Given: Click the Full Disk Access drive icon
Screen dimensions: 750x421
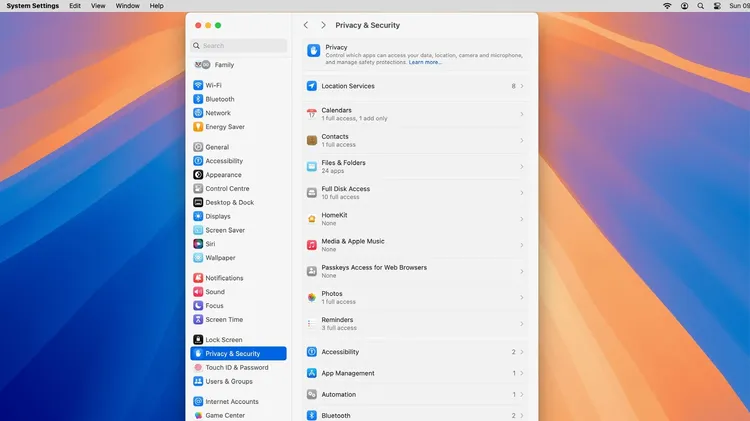Looking at the screenshot, I should tap(312, 193).
